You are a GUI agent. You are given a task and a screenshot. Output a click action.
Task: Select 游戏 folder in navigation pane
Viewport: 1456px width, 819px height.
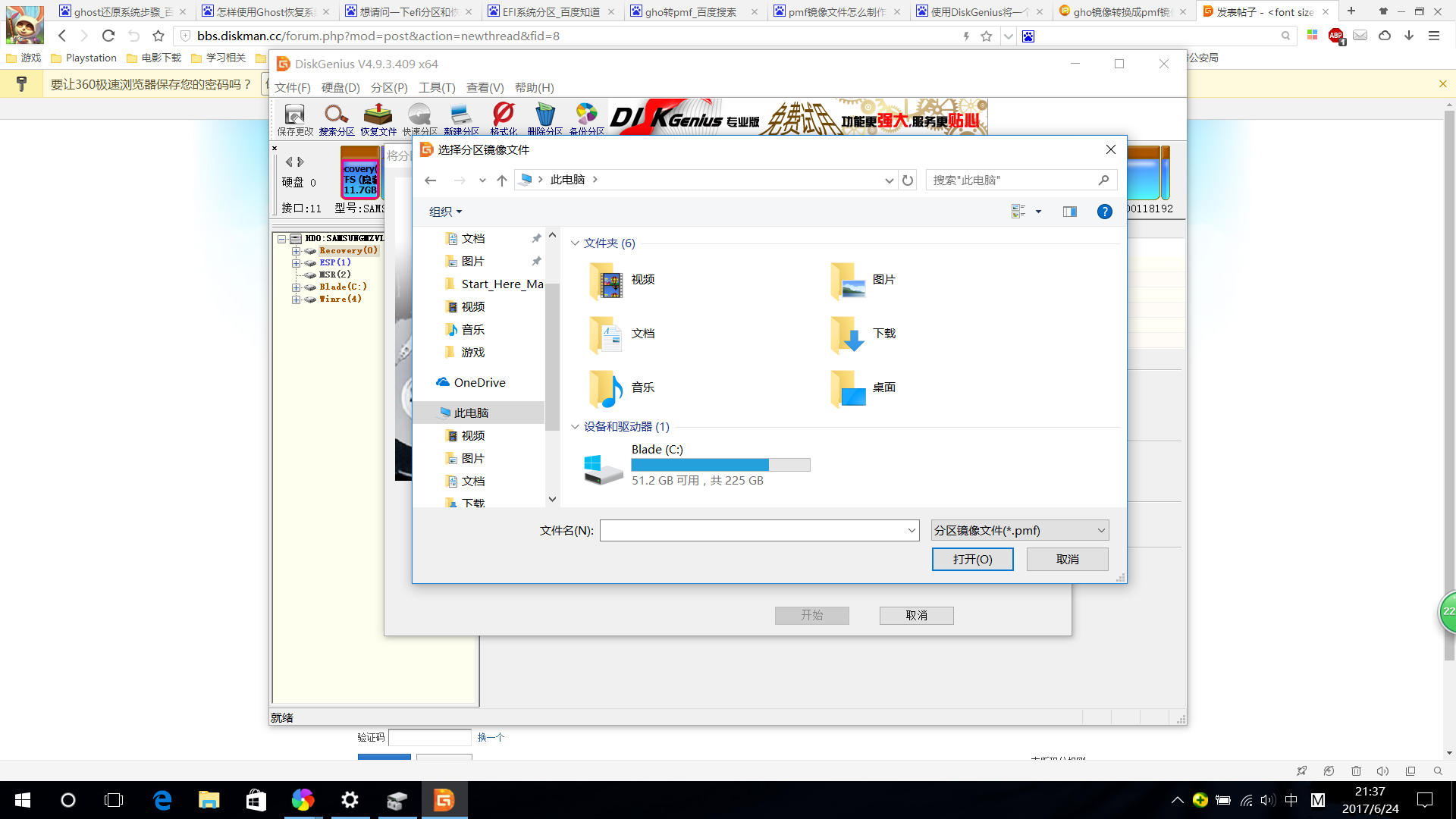point(465,352)
